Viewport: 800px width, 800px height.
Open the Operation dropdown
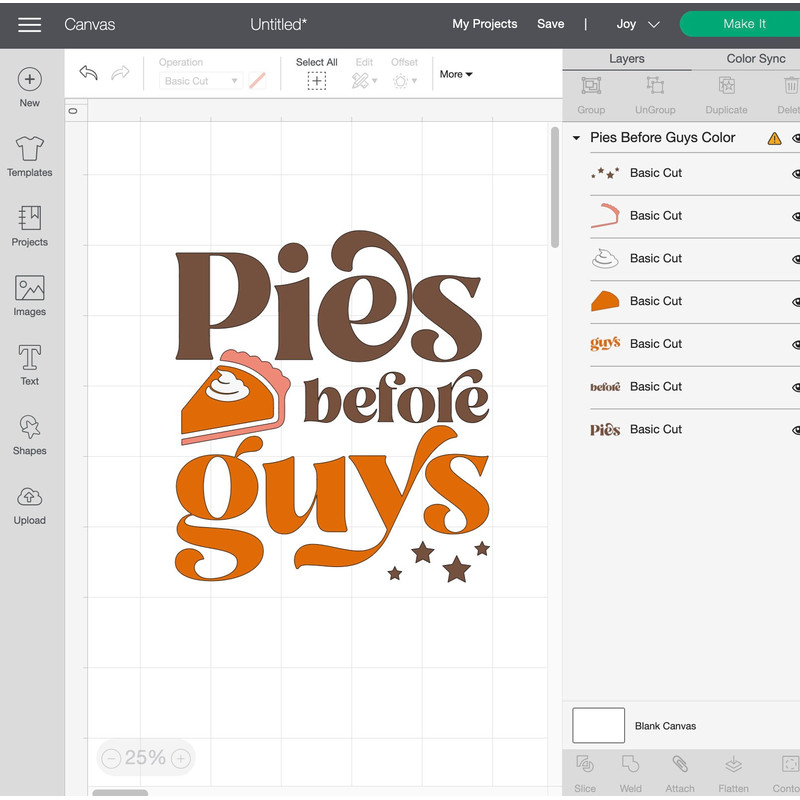pyautogui.click(x=200, y=80)
